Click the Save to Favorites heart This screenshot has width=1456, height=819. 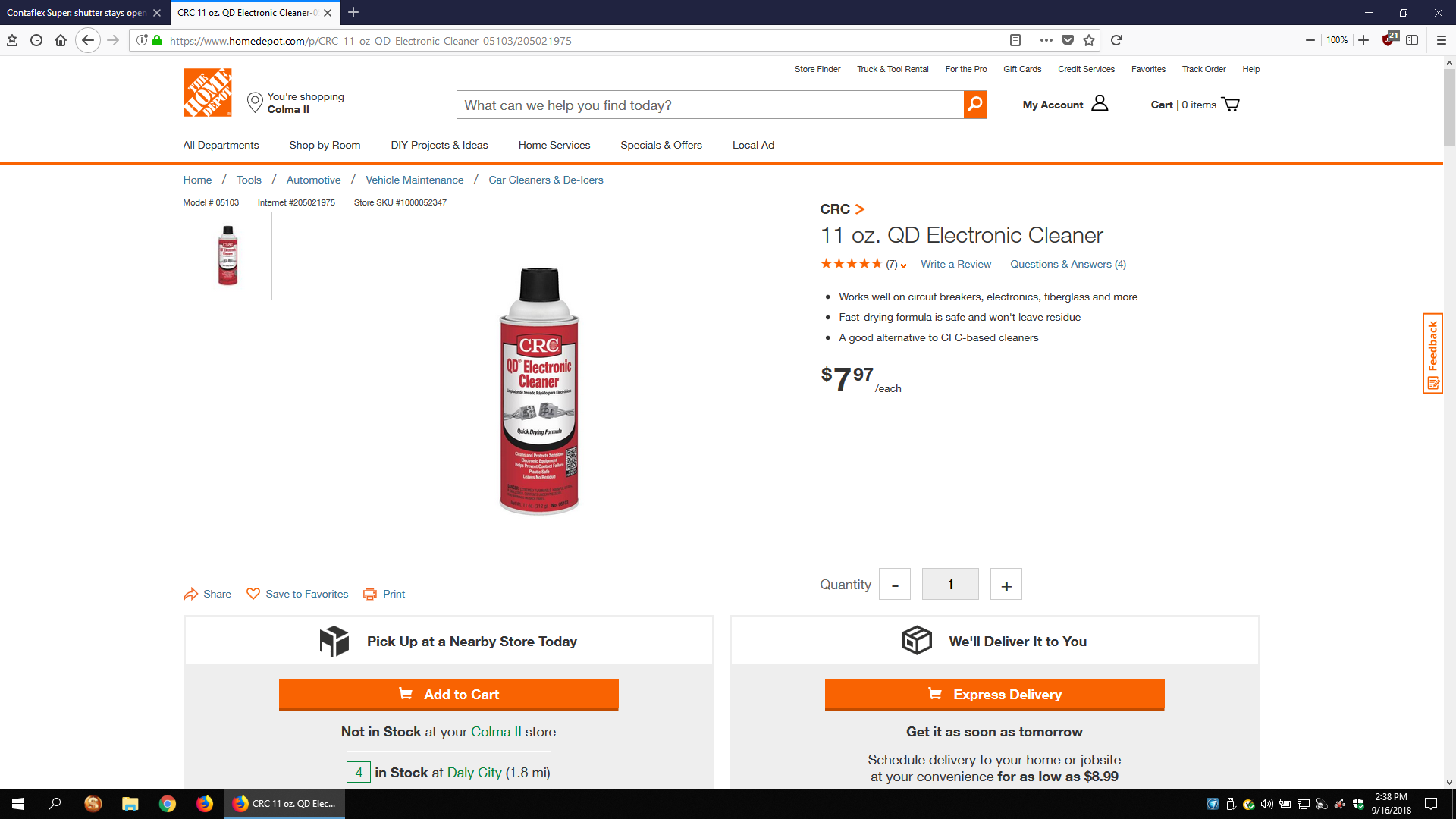click(x=253, y=594)
